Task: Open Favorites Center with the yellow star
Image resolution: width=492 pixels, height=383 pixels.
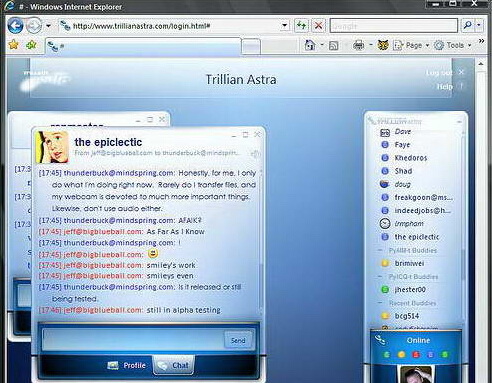Action: [14, 45]
